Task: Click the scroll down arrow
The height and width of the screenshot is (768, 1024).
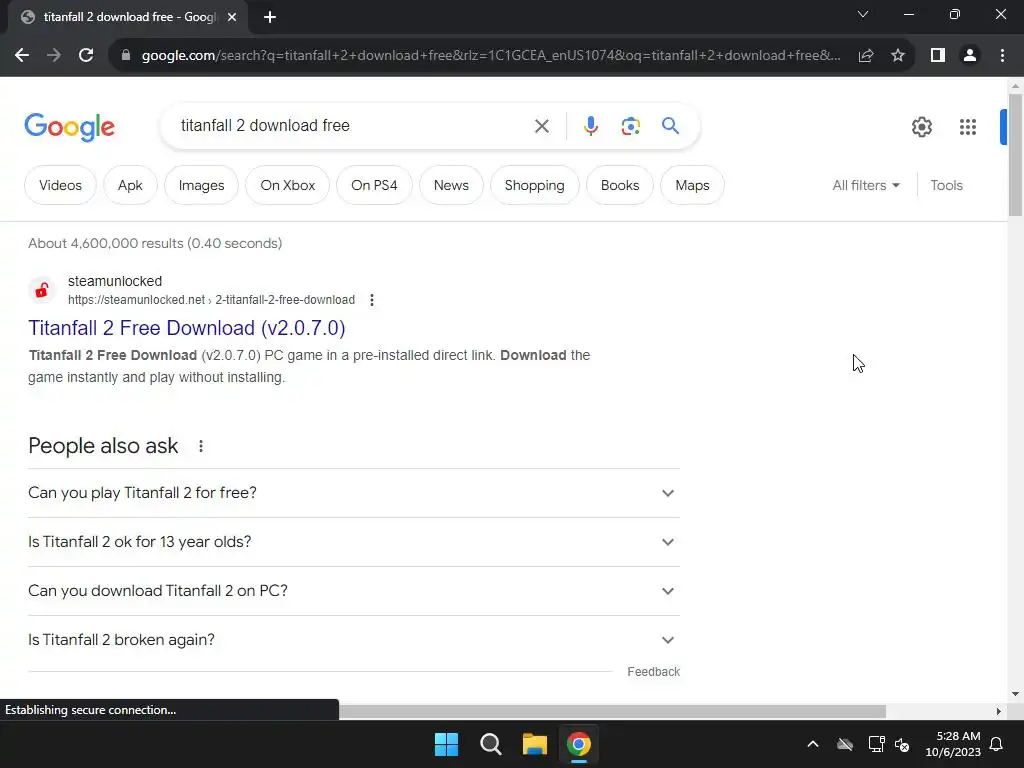Action: tap(1015, 694)
